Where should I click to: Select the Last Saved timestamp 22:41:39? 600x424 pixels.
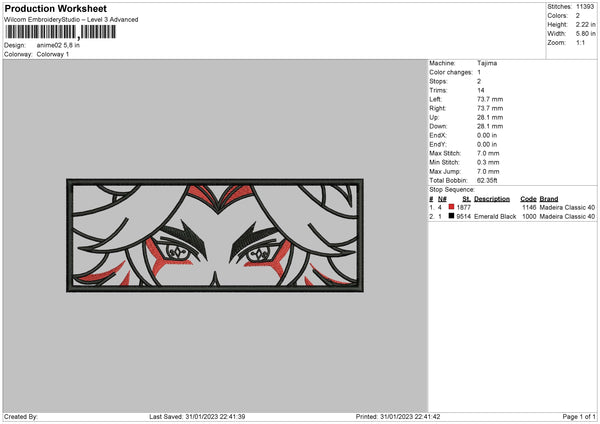(x=232, y=417)
